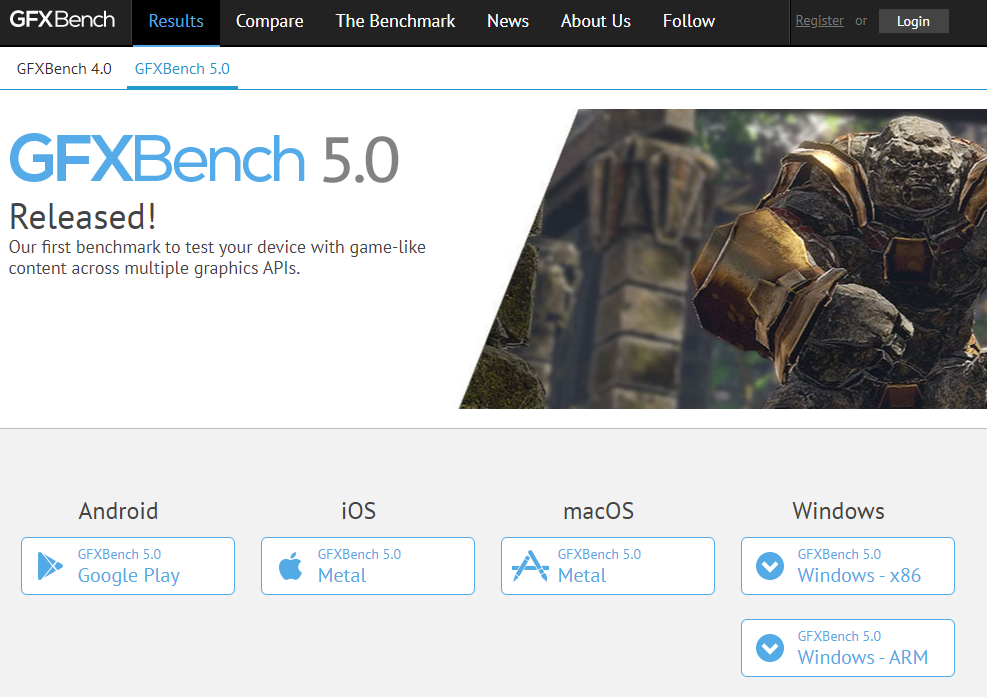The image size is (987, 697).
Task: Click the App Store icon under macOS
Action: point(530,565)
